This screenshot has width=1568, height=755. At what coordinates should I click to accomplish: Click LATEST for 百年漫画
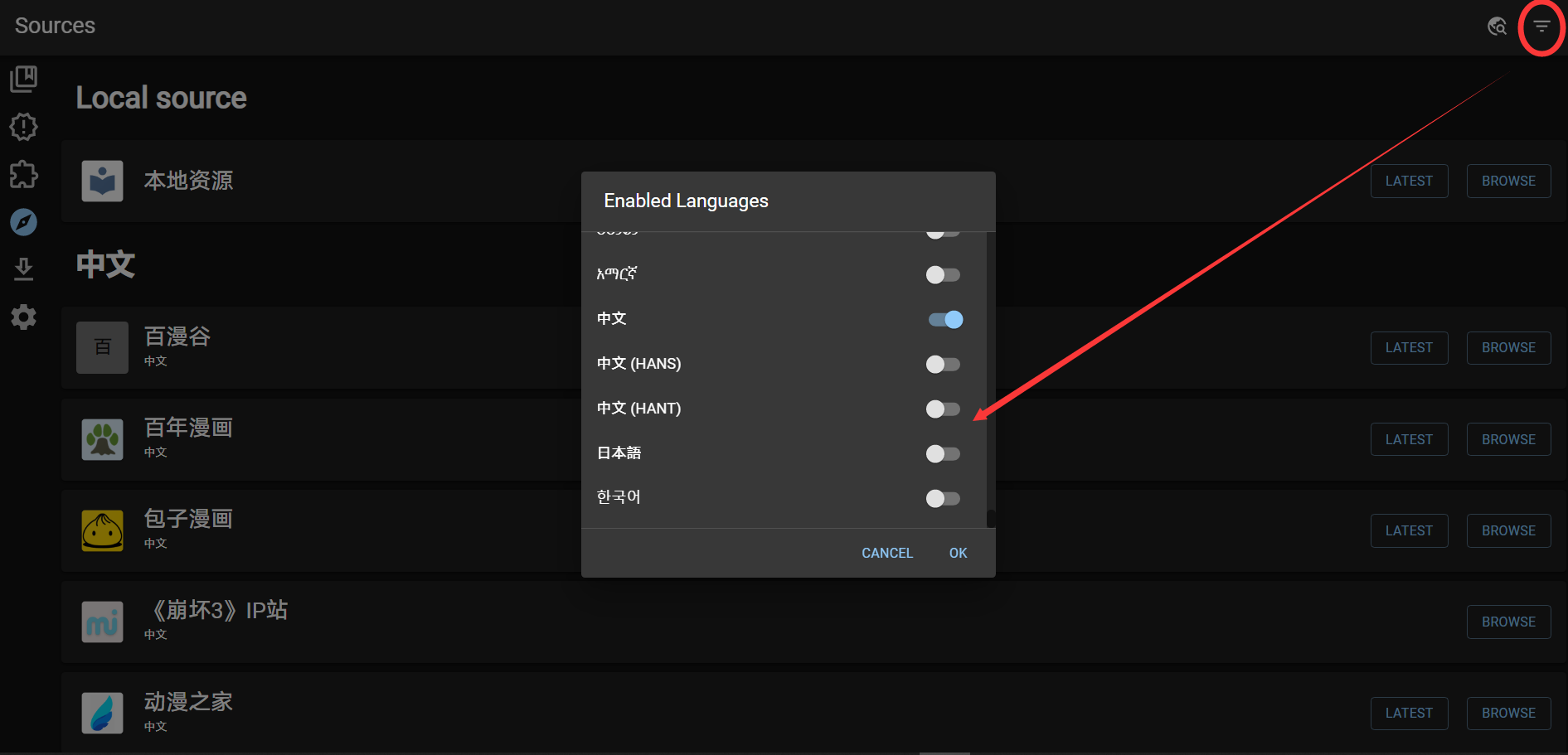click(1409, 439)
